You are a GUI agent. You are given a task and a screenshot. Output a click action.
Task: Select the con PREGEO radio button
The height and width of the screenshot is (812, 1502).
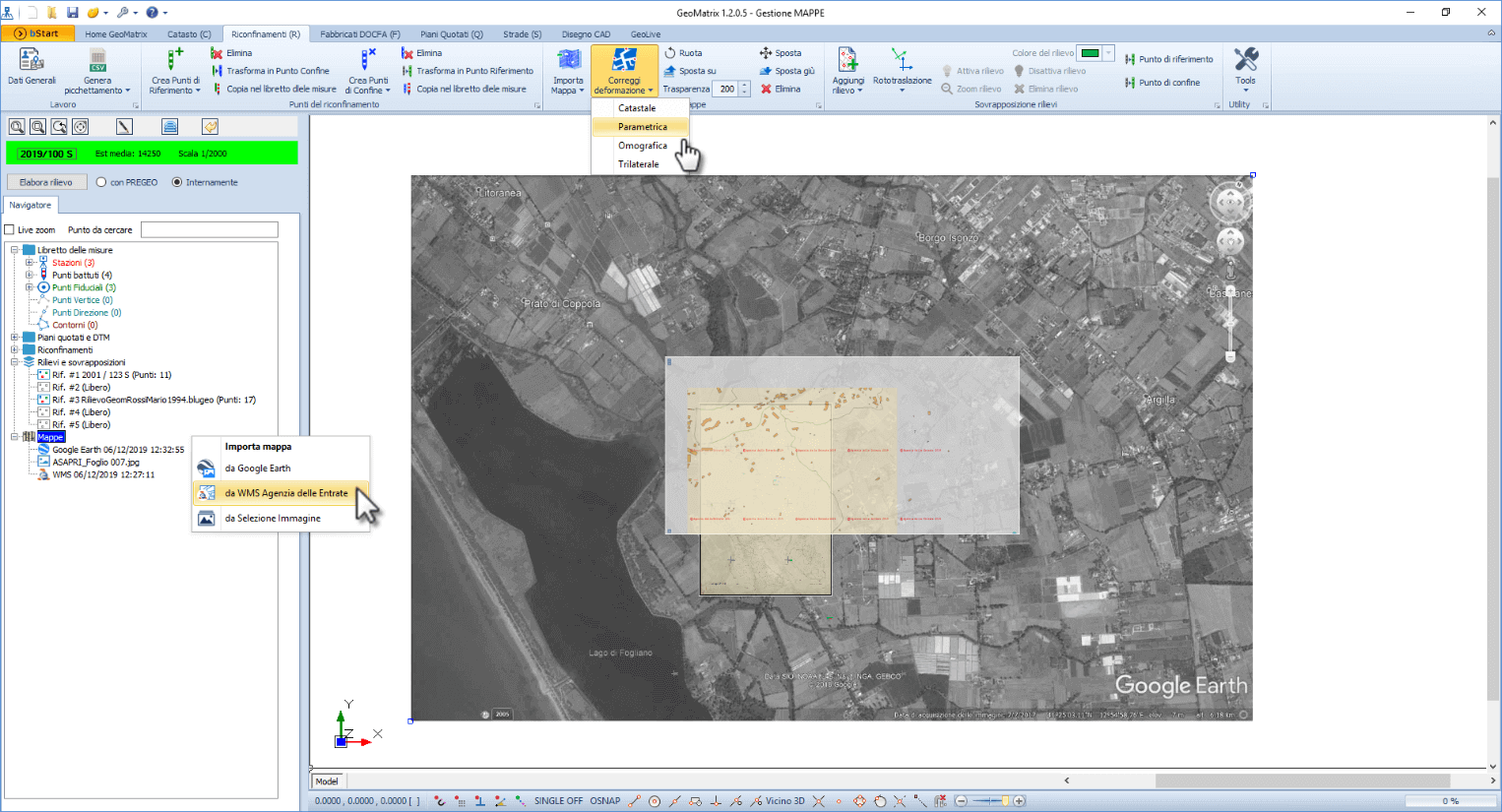pos(101,182)
